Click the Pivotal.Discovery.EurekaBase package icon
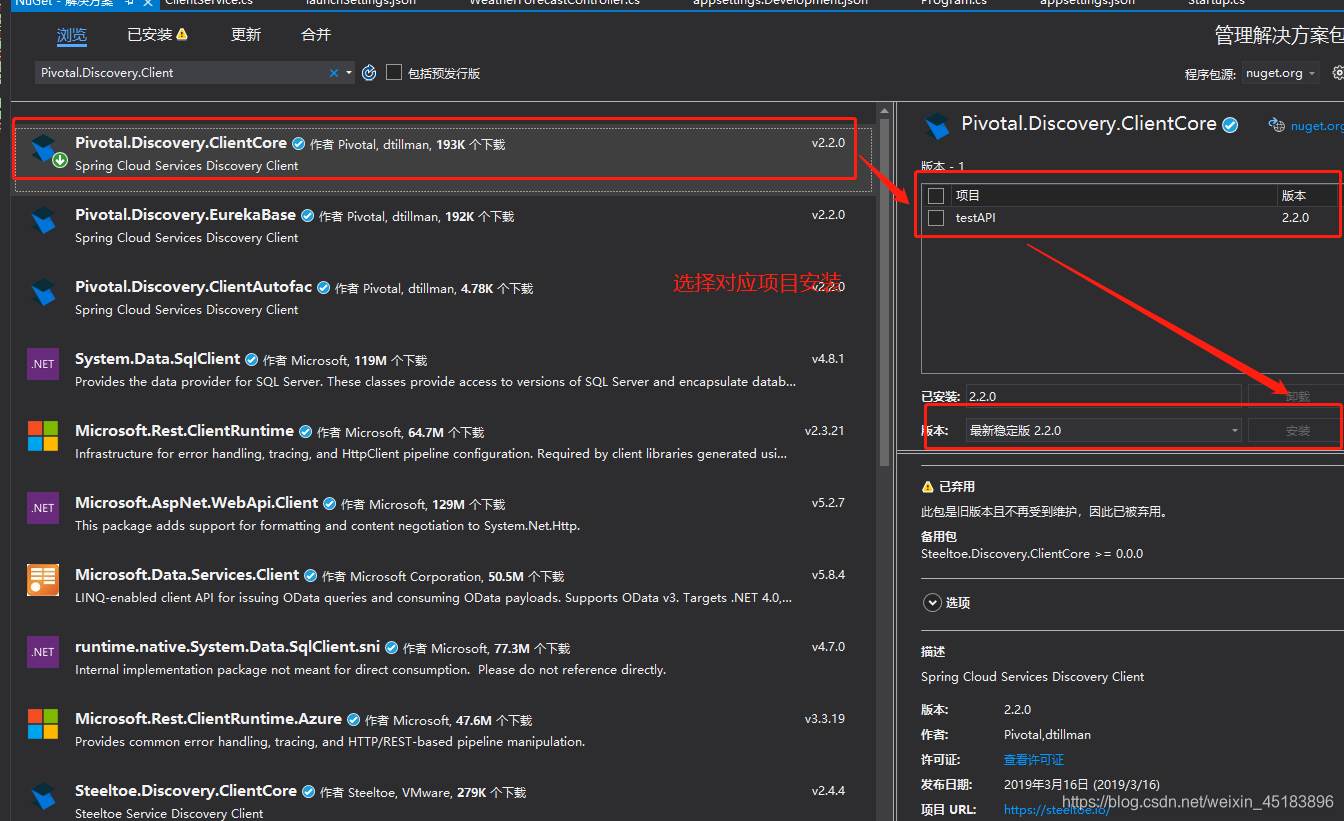This screenshot has width=1344, height=821. tap(43, 222)
